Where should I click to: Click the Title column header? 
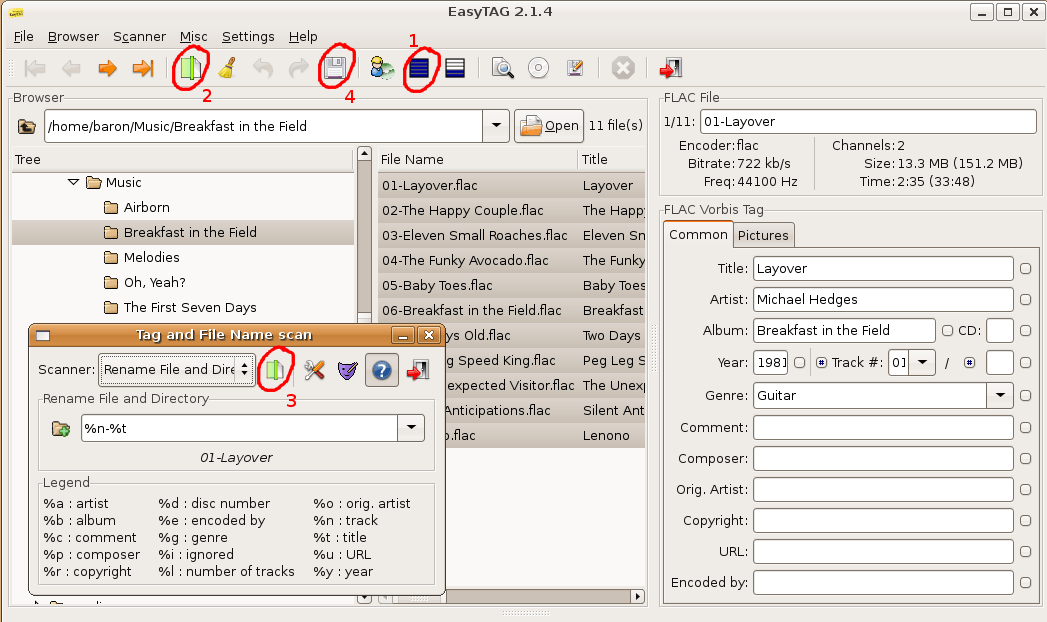click(x=611, y=160)
